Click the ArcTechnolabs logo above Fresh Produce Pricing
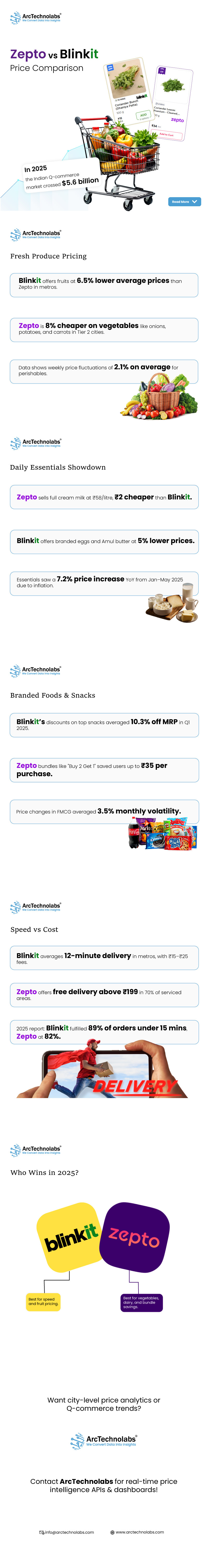Screen dimensions: 208x1568 coord(35,234)
